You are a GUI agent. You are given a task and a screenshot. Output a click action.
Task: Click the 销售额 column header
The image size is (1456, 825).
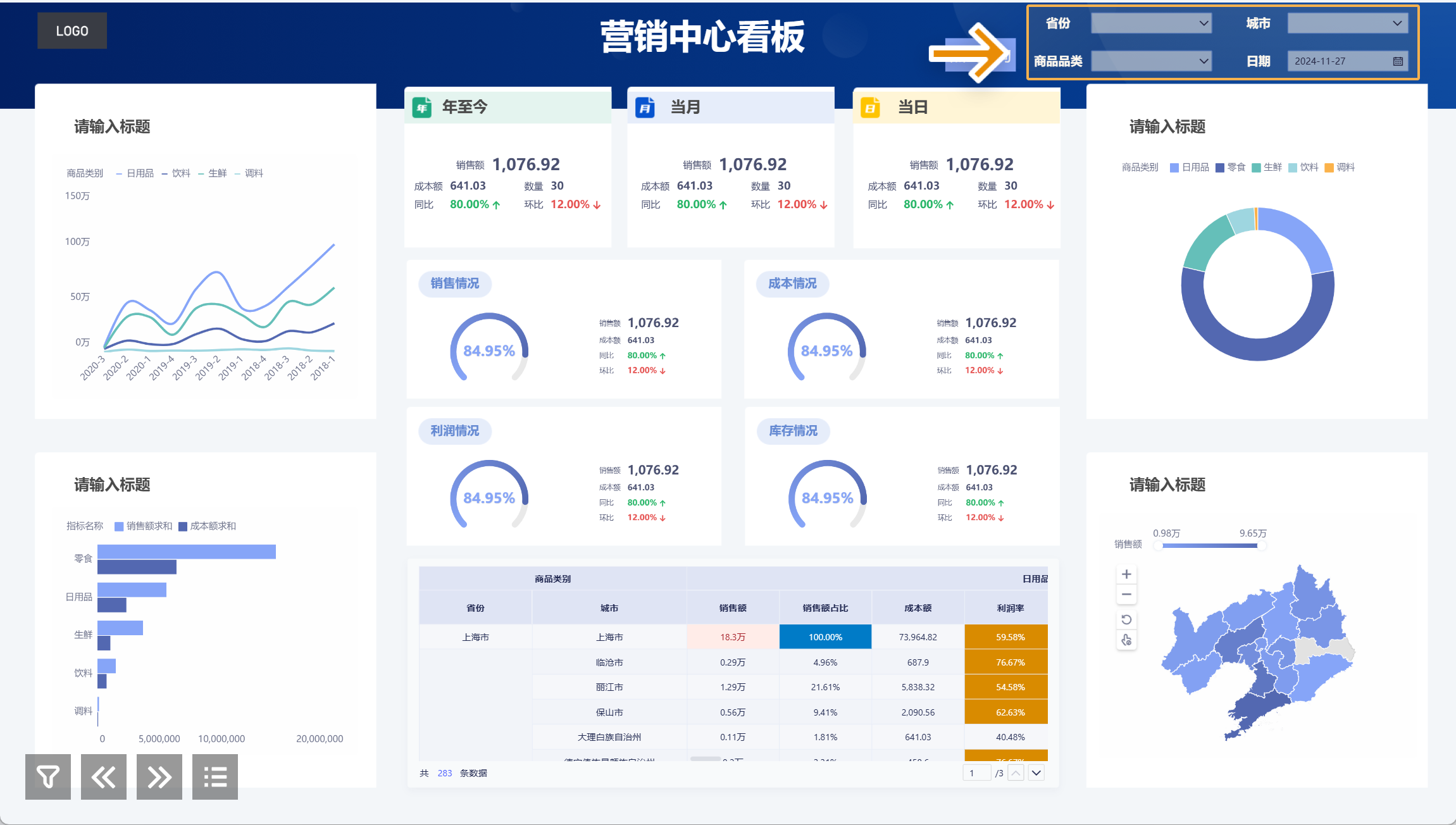[732, 608]
